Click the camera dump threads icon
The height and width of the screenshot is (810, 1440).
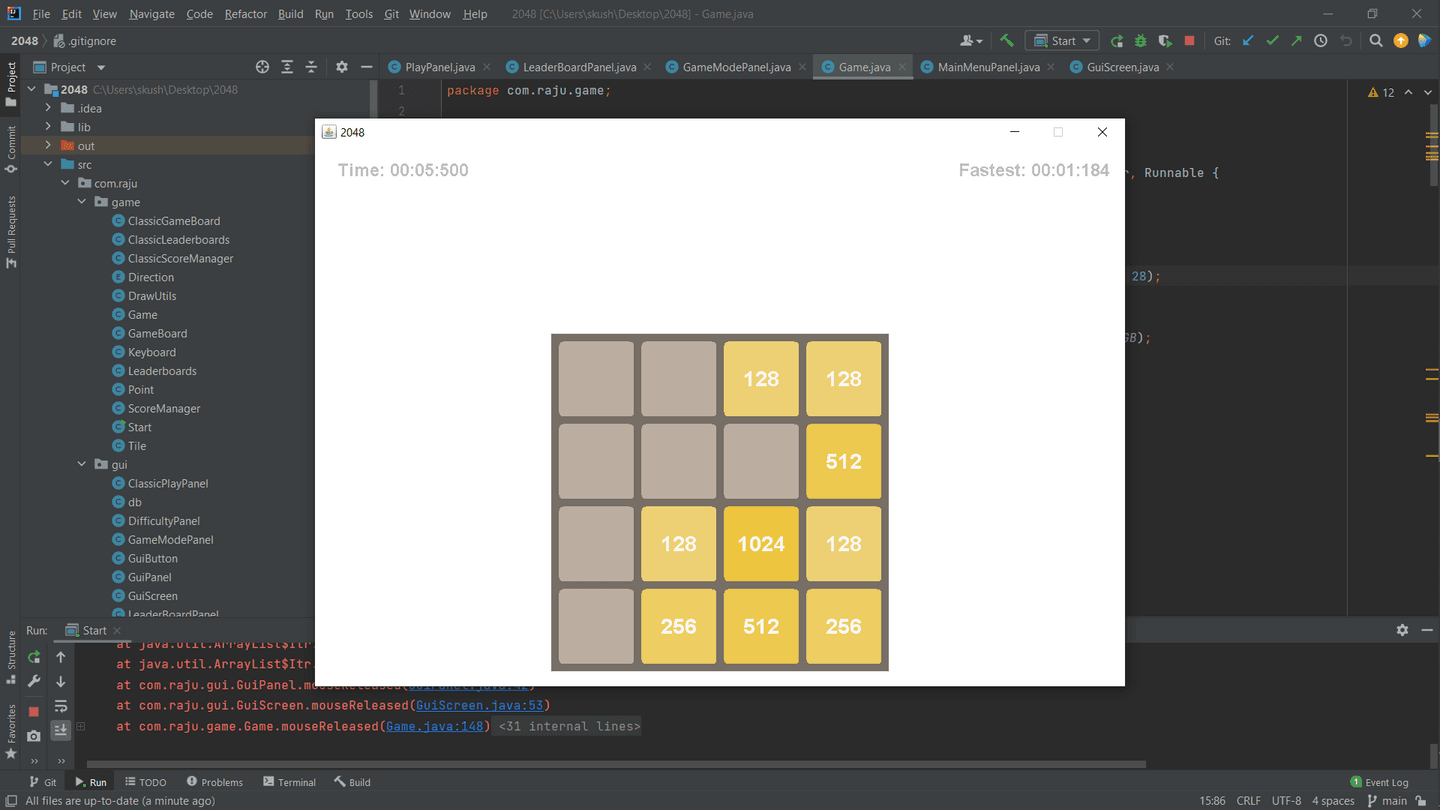(x=34, y=736)
